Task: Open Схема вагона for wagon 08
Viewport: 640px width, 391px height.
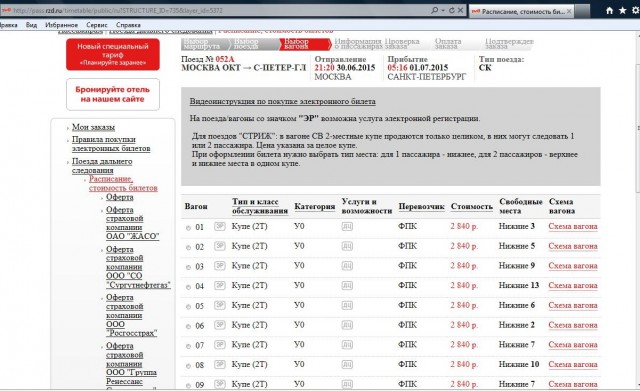Action: click(573, 364)
